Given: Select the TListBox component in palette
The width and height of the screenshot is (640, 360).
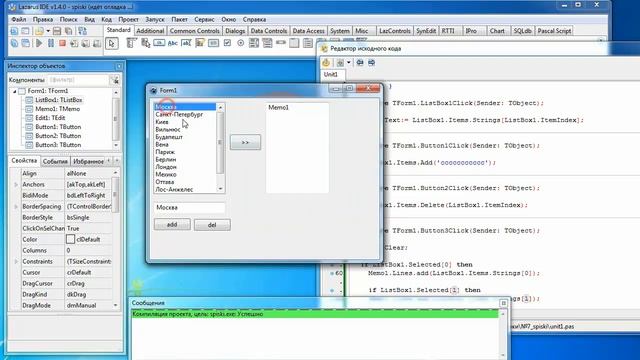Looking at the screenshot, I should click(x=254, y=43).
